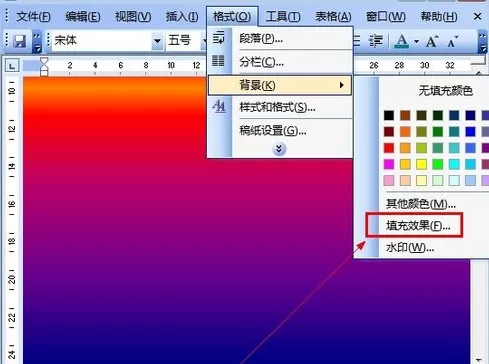This screenshot has width=489, height=364.
Task: Click 水印(W)... option
Action: [410, 247]
